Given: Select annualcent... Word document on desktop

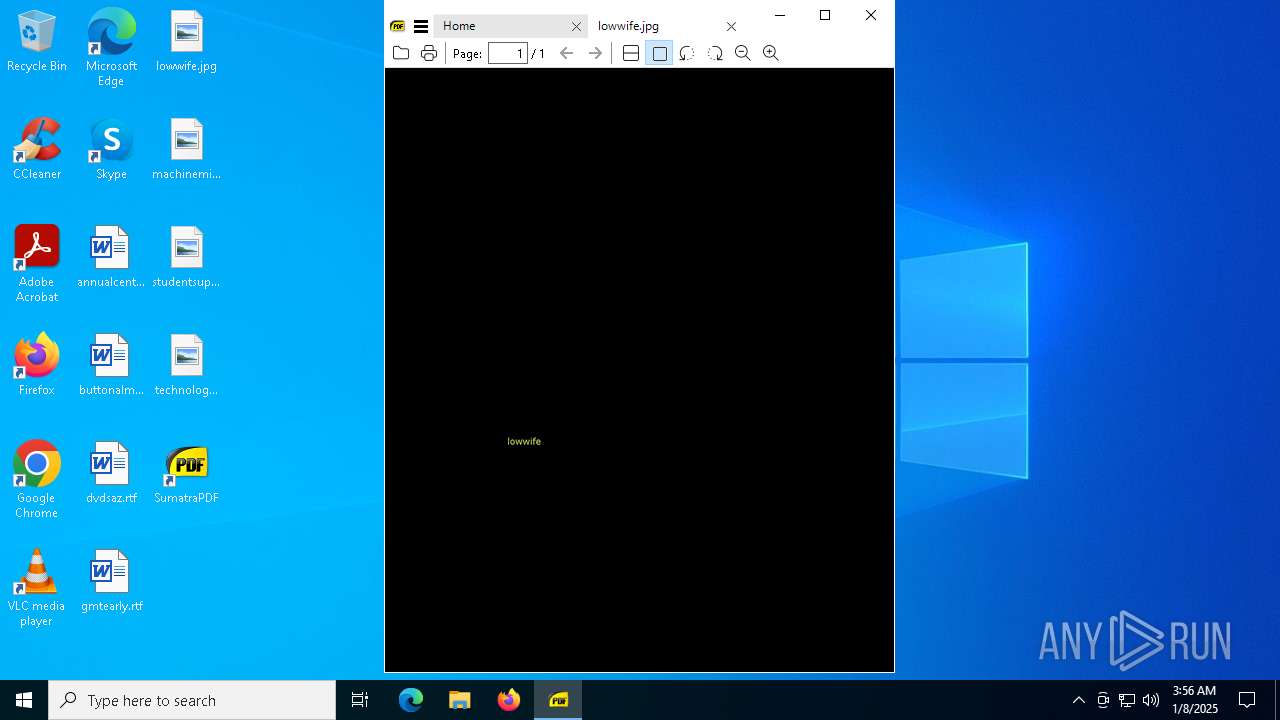Looking at the screenshot, I should click(x=111, y=258).
